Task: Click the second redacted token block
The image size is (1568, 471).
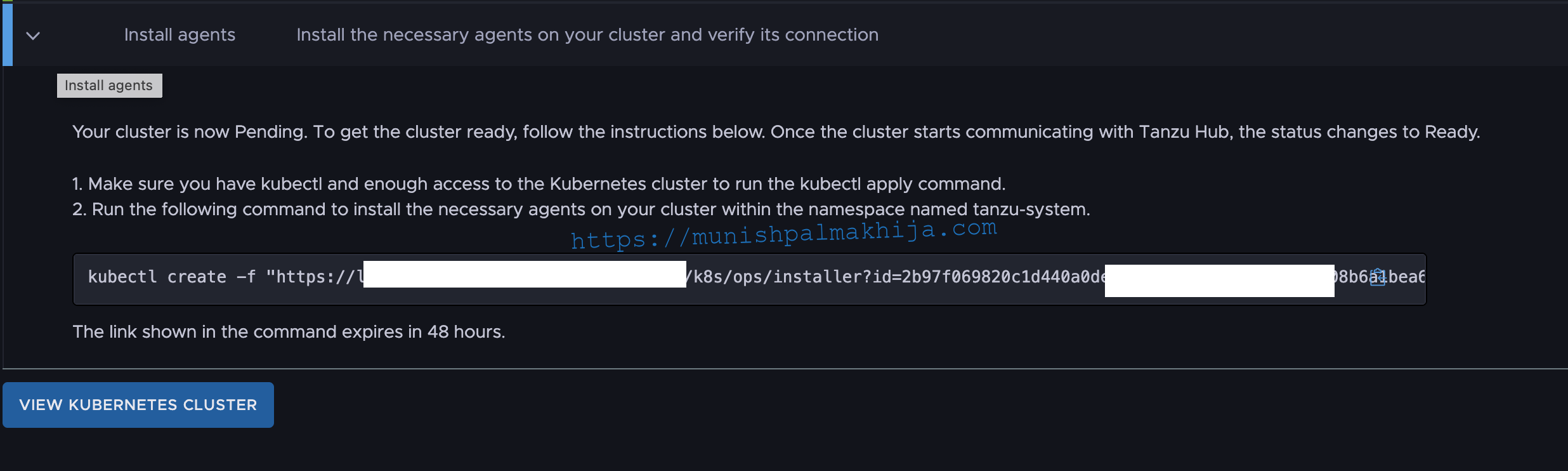Action: pos(1220,281)
